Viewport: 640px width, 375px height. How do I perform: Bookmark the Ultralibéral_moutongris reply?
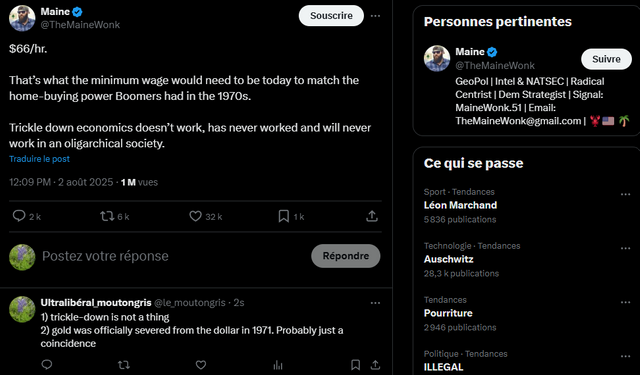click(356, 364)
